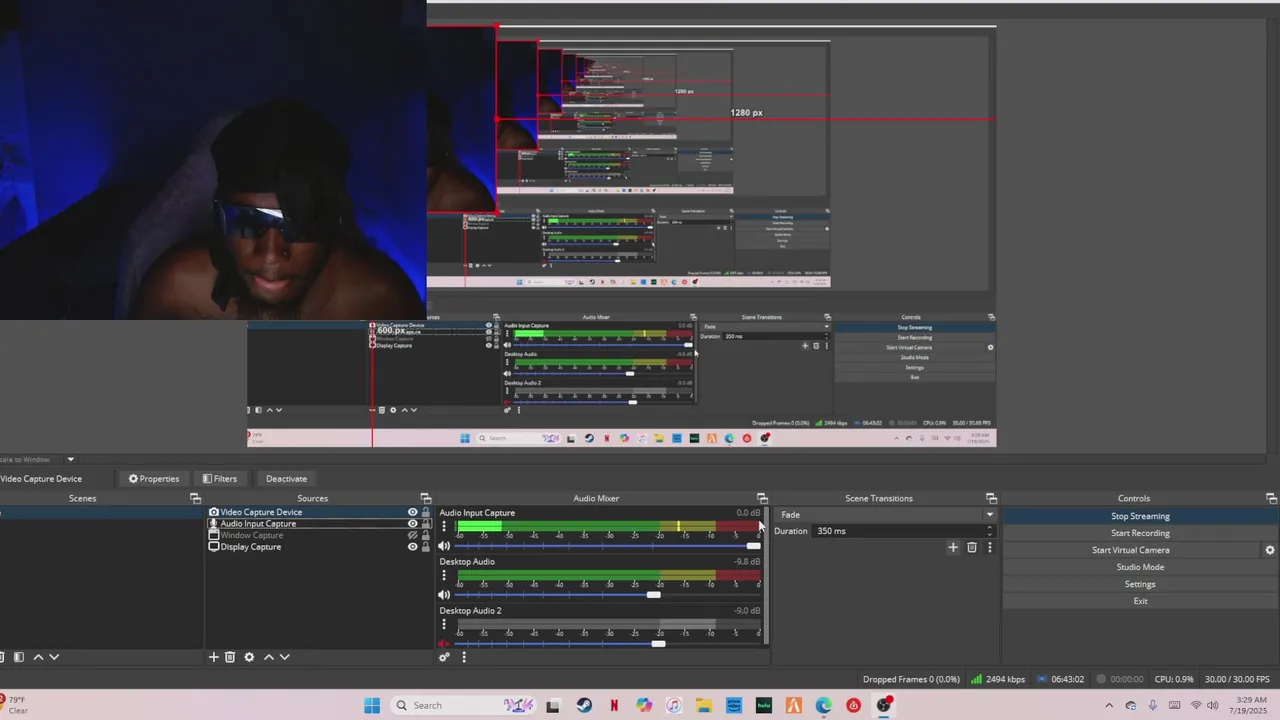Image resolution: width=1280 pixels, height=720 pixels.
Task: Hide Display Capture with eye icon
Action: 412,547
